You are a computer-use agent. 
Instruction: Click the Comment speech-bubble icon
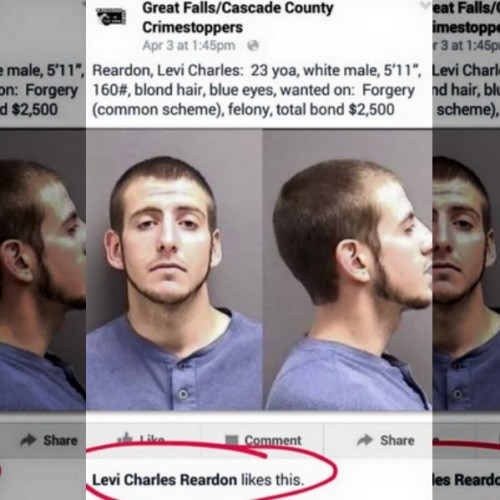click(x=232, y=440)
